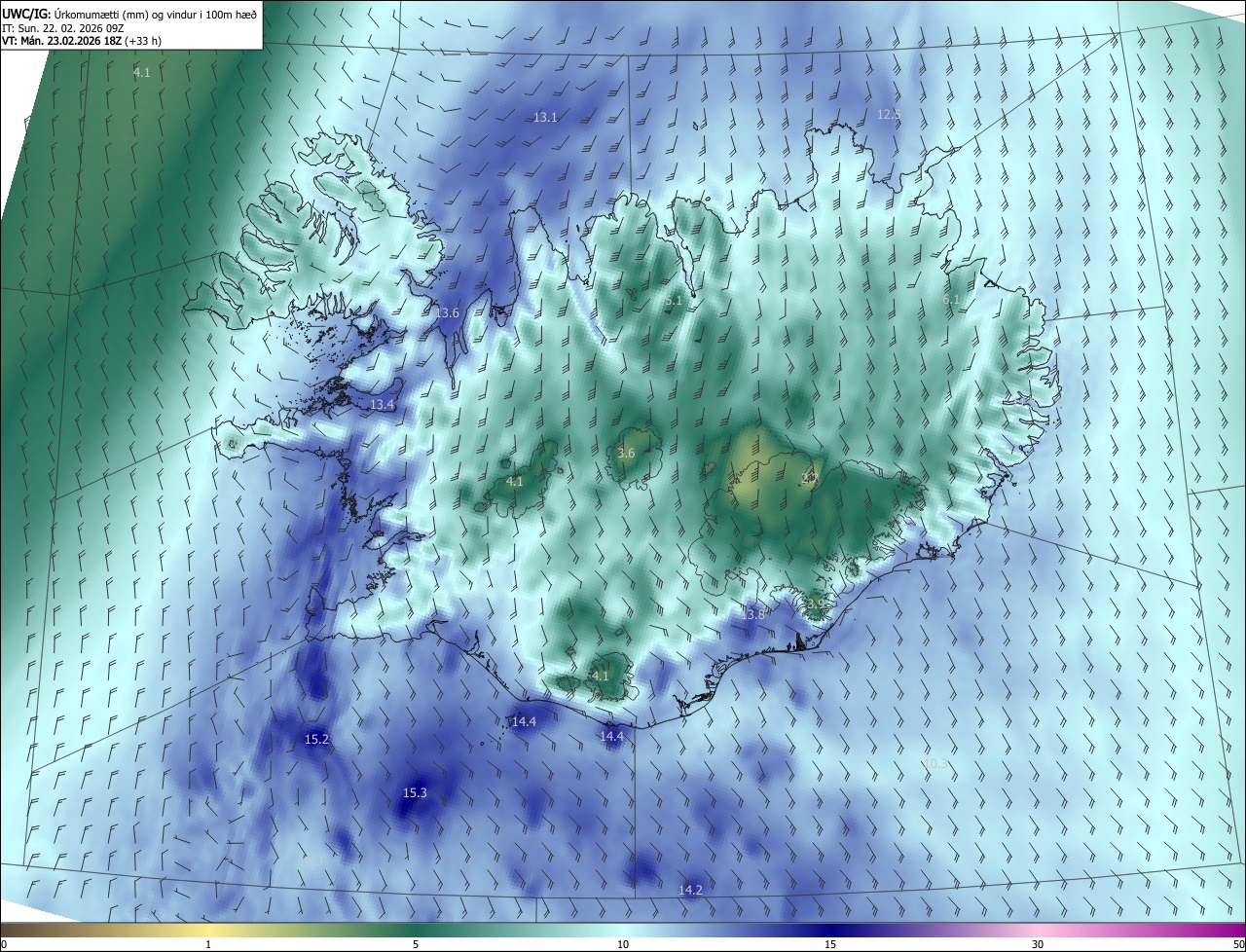Click the 1 tick on the color legend

click(x=208, y=944)
